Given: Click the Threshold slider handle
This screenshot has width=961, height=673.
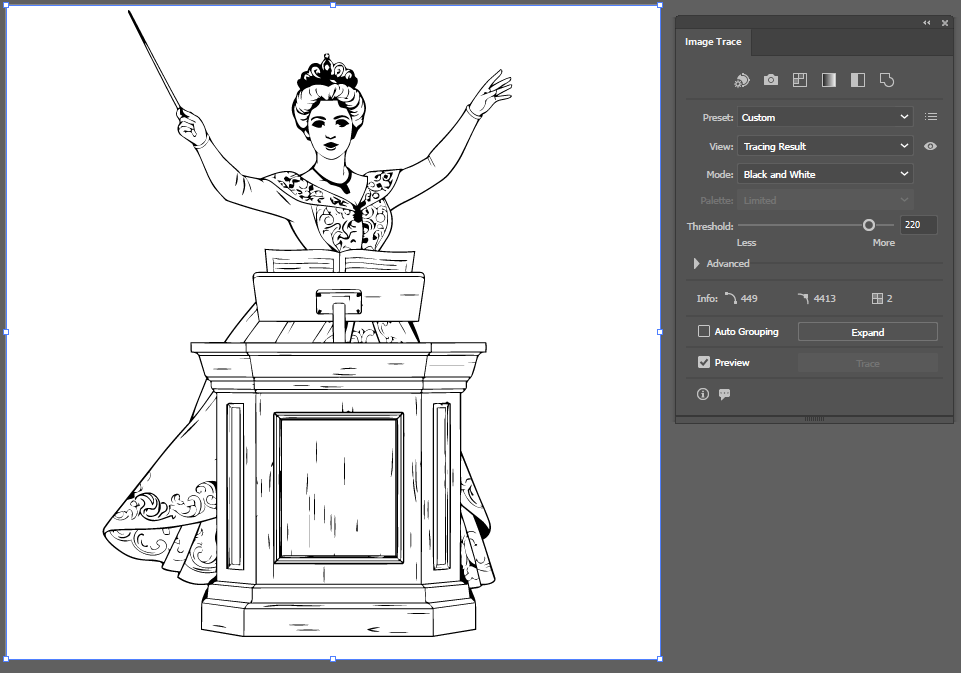Looking at the screenshot, I should (868, 226).
